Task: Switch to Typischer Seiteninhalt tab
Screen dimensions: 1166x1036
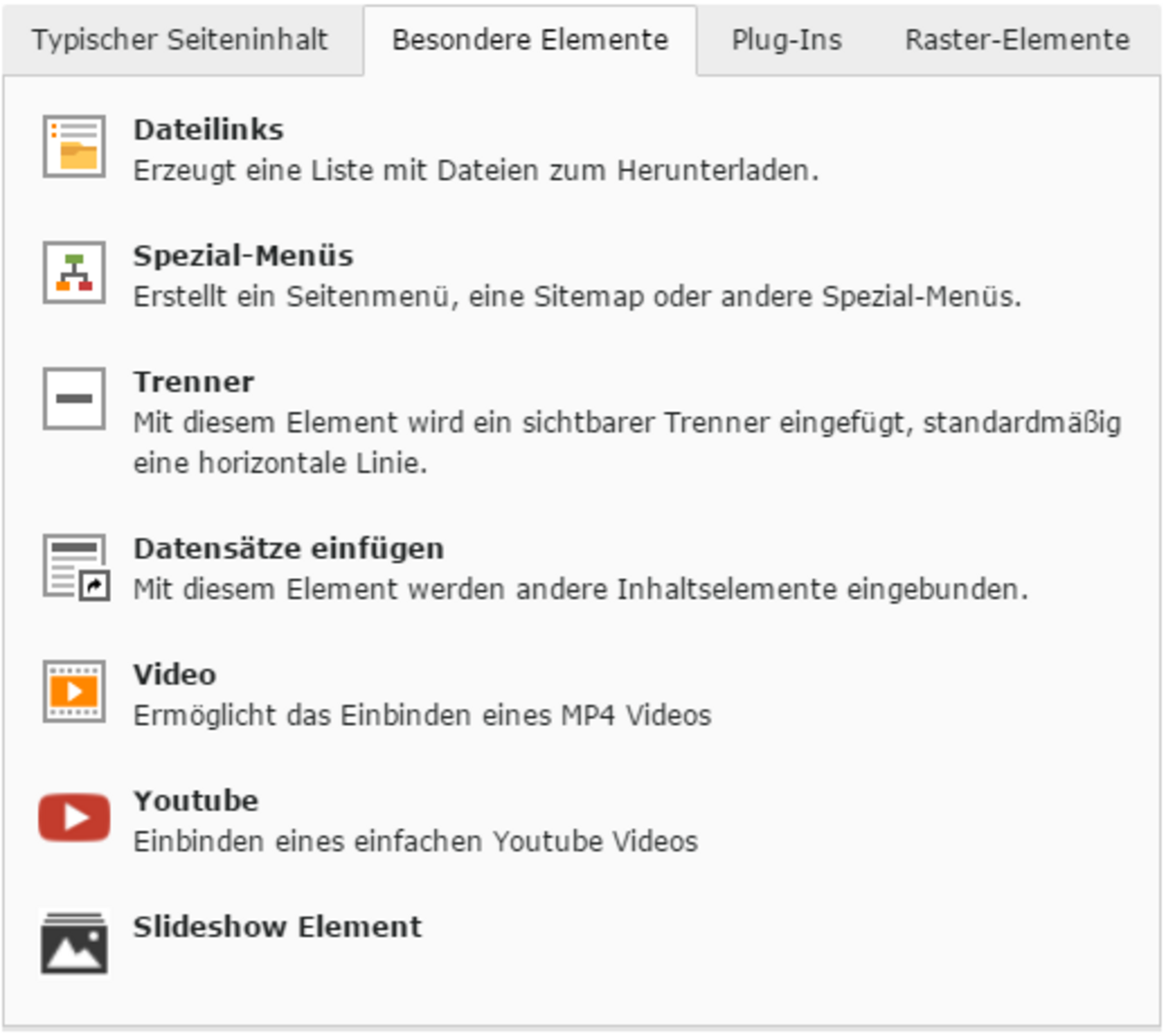Action: click(x=180, y=40)
